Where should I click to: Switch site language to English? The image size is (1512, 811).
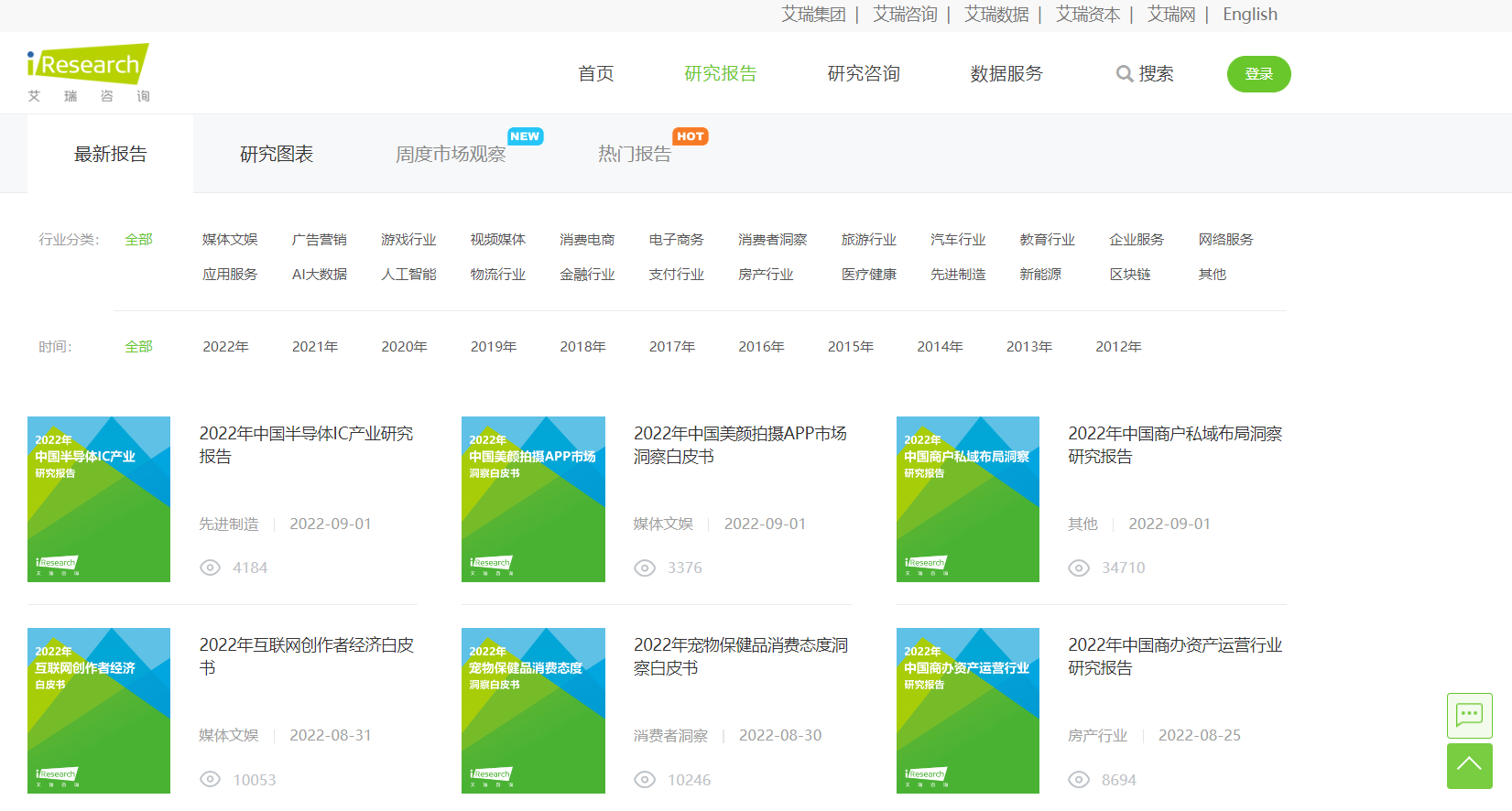(1249, 15)
